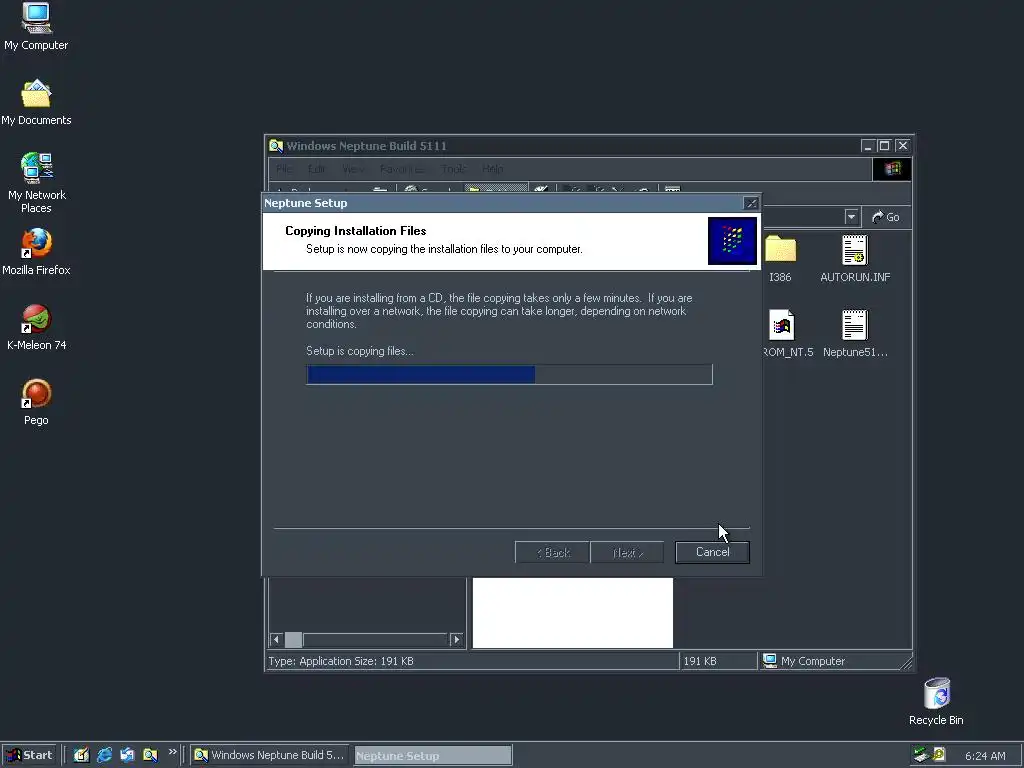The height and width of the screenshot is (768, 1024).
Task: Click the horizontal scrollbar right arrow
Action: coord(456,639)
